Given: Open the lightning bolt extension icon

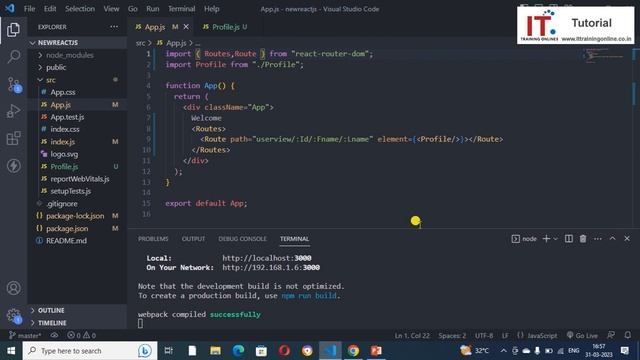Looking at the screenshot, I should pos(13,166).
